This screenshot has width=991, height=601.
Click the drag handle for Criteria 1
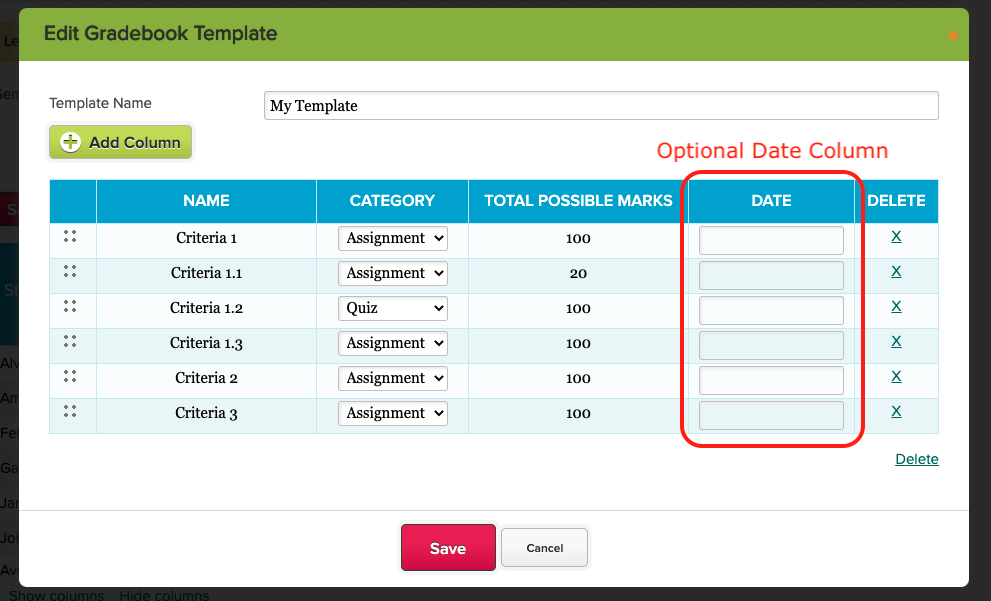tap(70, 236)
